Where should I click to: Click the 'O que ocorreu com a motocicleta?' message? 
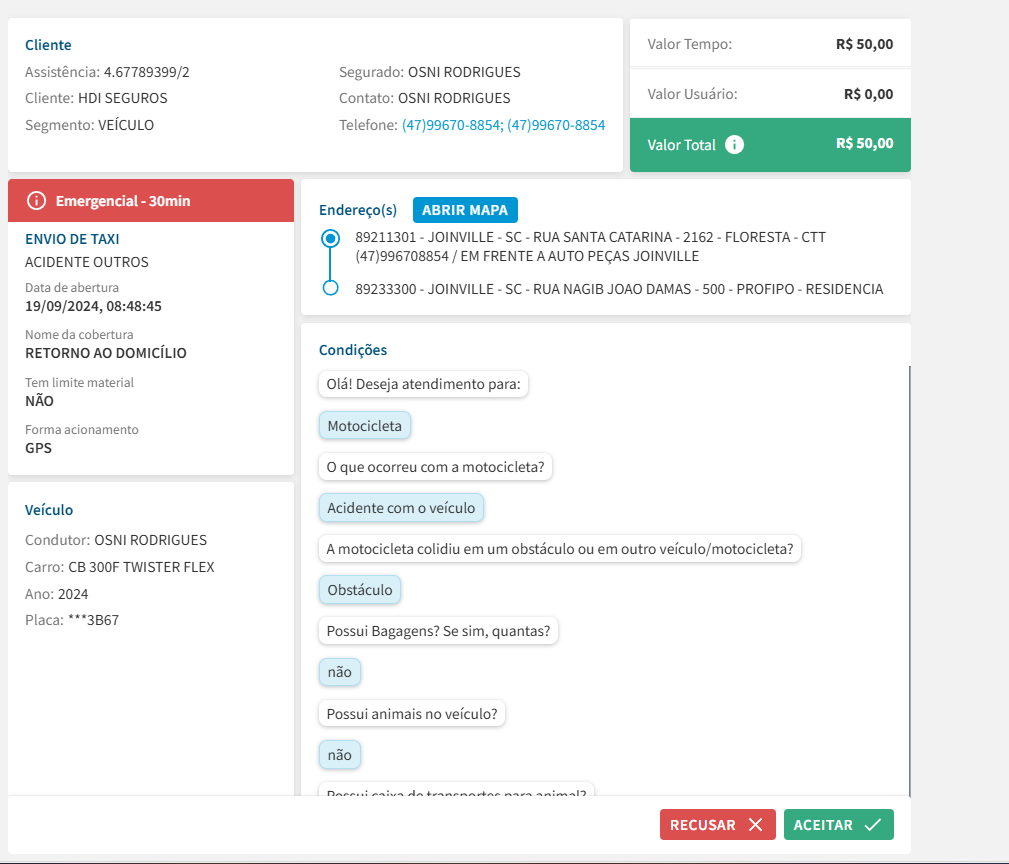(435, 467)
